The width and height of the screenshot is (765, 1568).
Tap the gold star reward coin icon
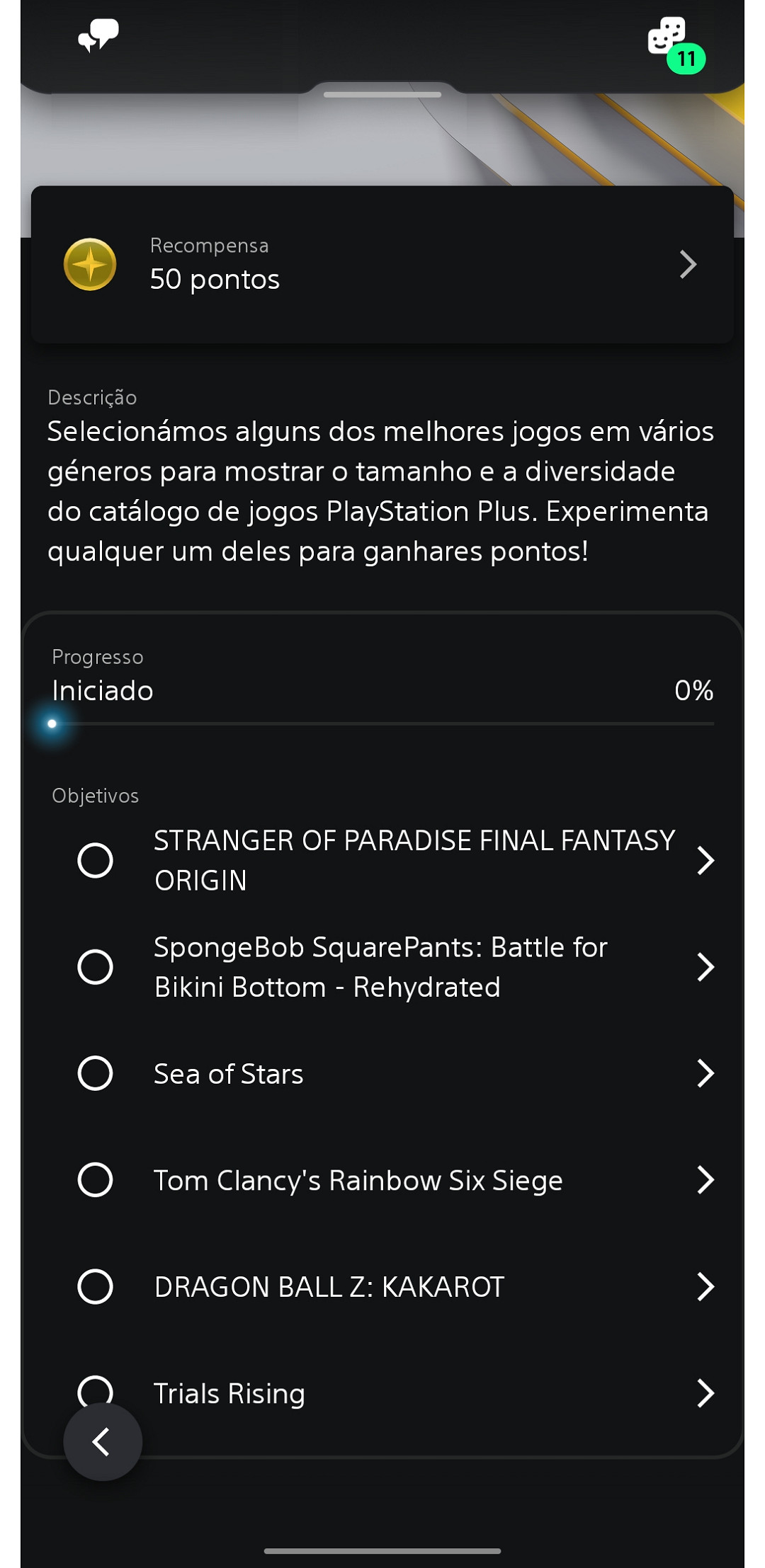(x=90, y=265)
